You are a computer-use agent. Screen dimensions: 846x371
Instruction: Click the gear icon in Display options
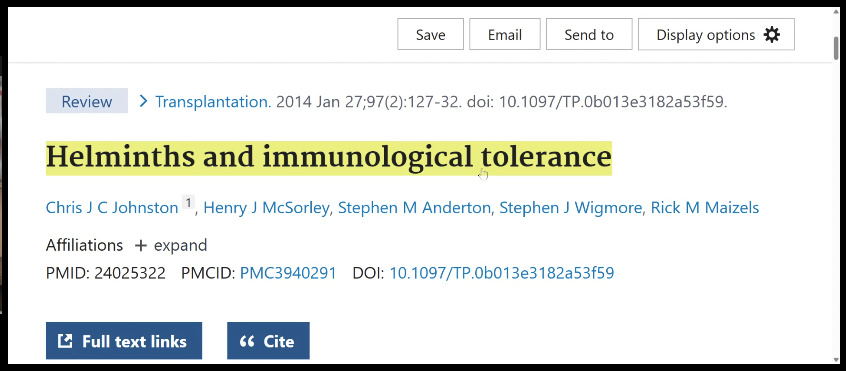point(772,35)
